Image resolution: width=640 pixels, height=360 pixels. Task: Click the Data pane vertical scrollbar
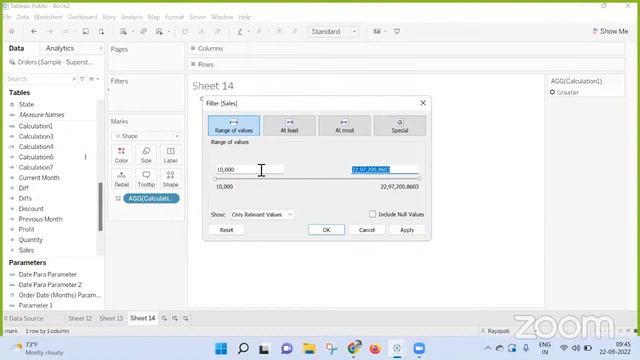click(x=100, y=206)
